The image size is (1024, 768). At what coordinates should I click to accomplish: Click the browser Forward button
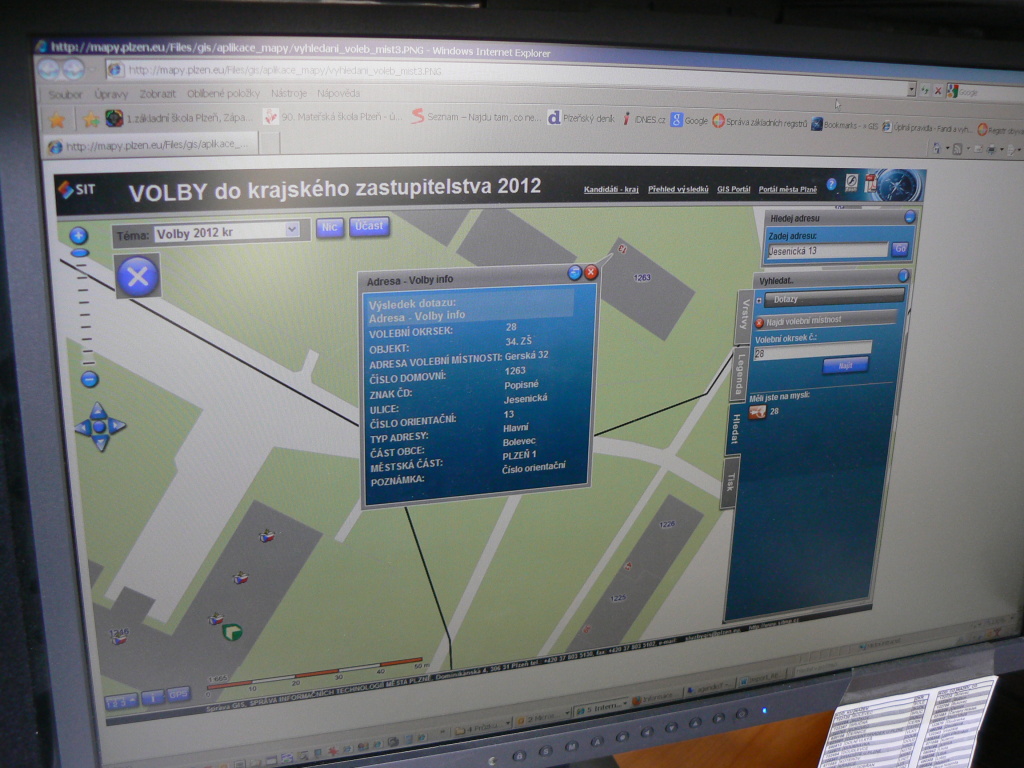[73, 69]
